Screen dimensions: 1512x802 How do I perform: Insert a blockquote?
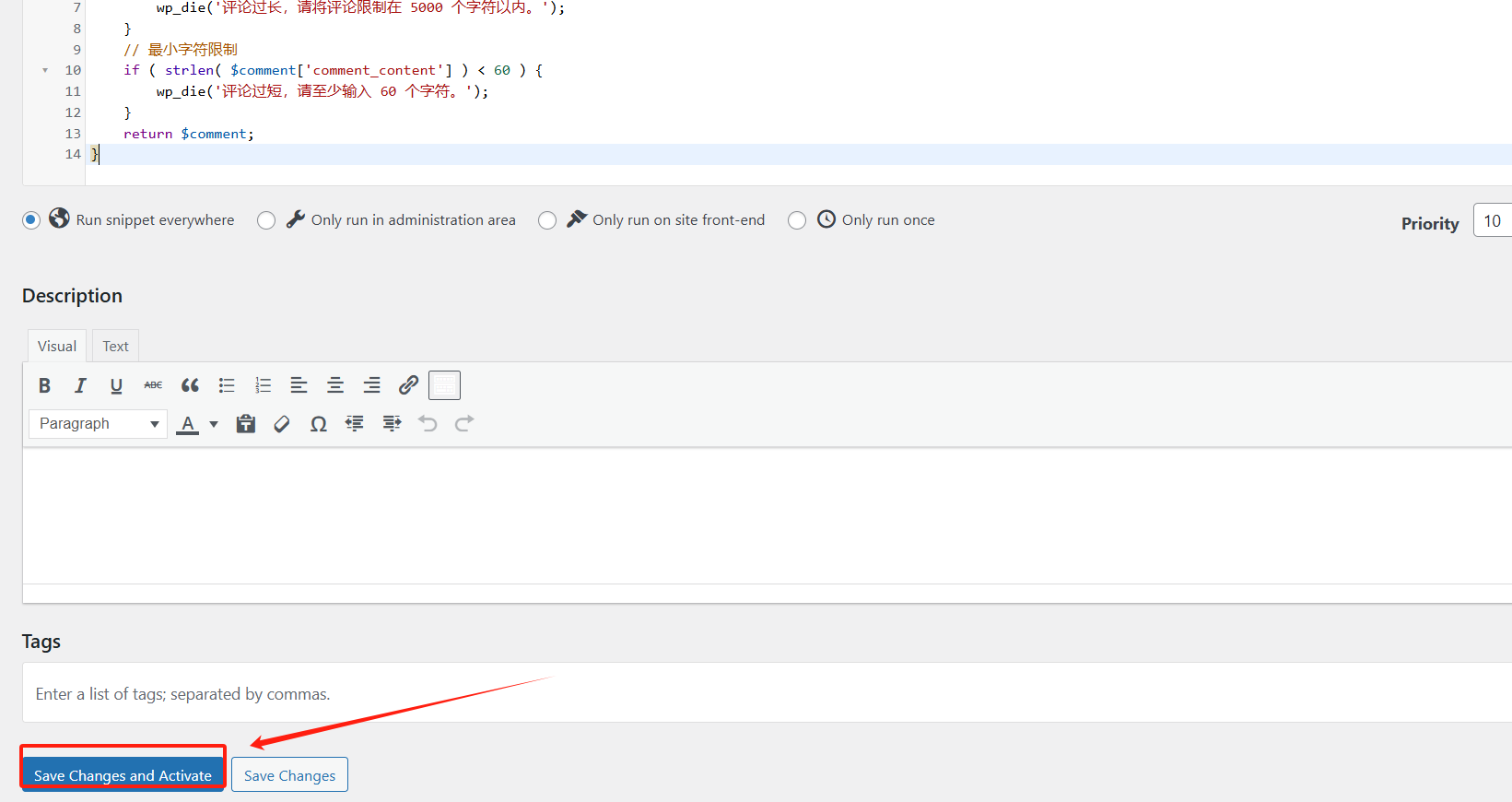[190, 385]
